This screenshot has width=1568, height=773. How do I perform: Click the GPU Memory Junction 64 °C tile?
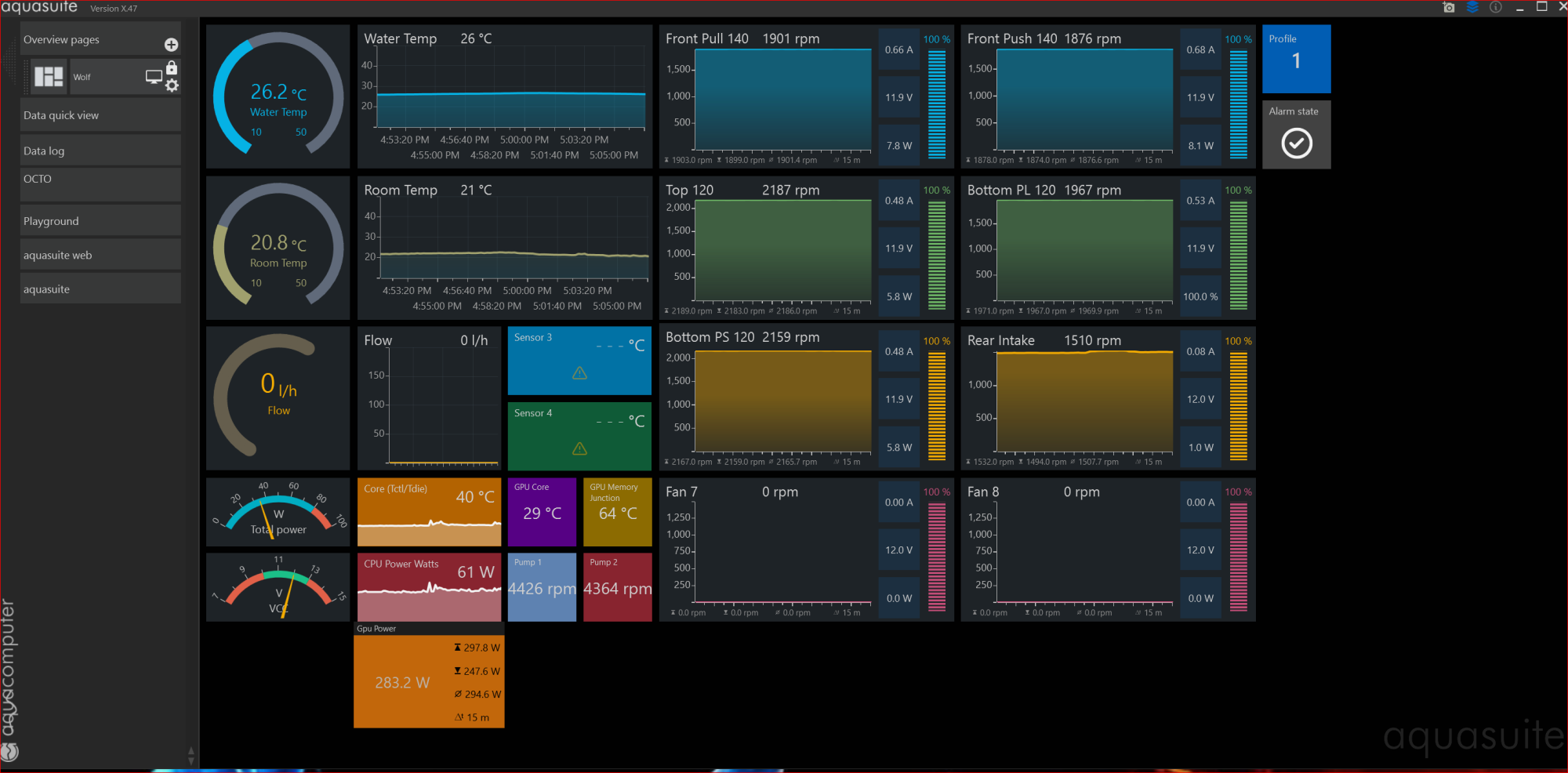(x=618, y=512)
